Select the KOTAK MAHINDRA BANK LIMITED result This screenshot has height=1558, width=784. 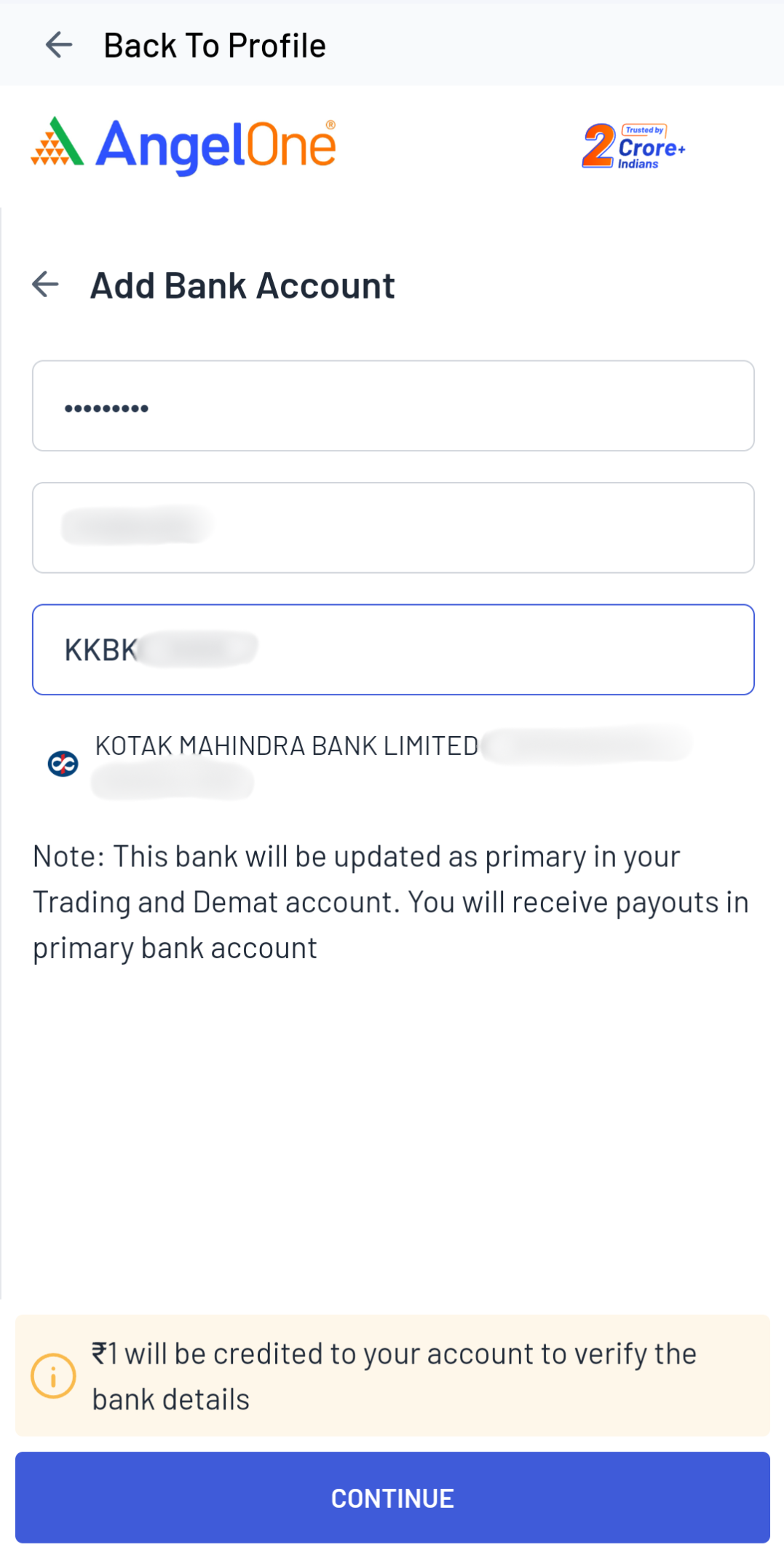point(287,746)
